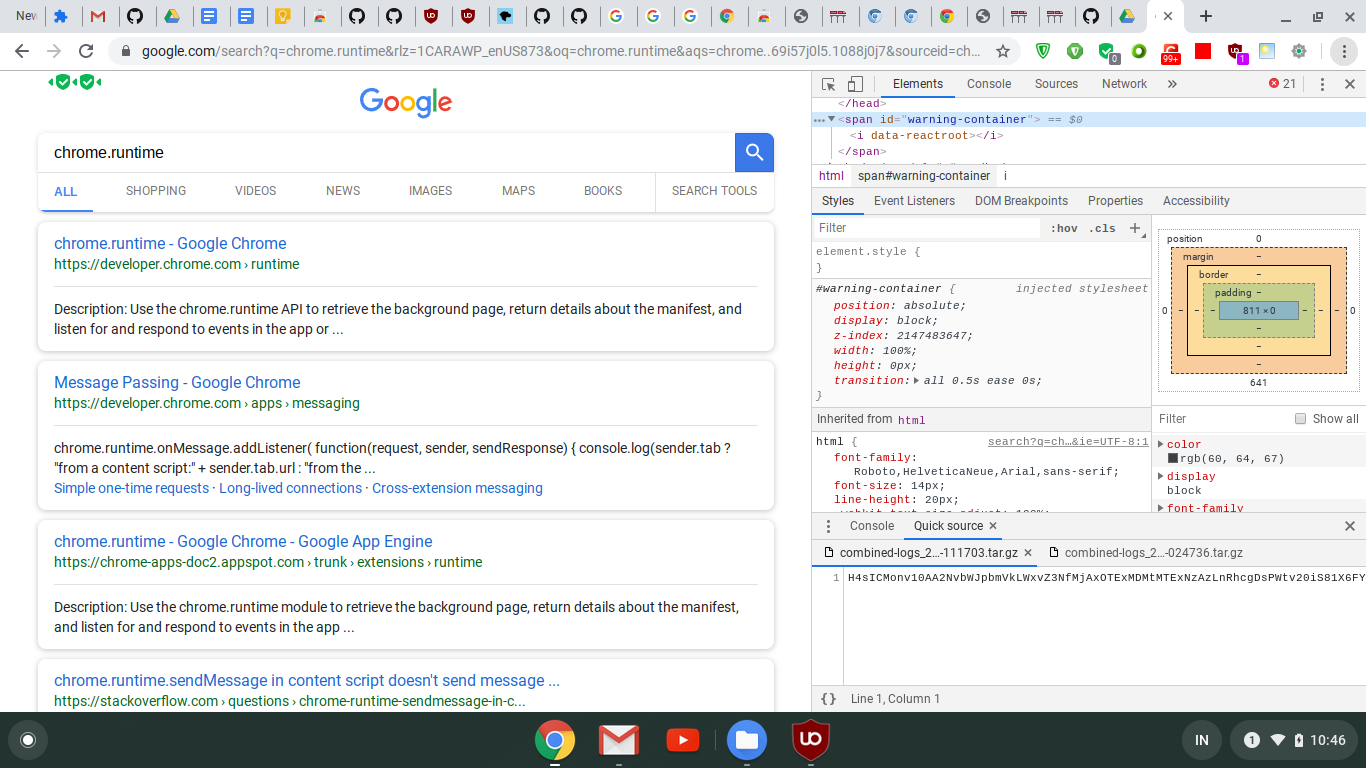Open the Accessibility pane
1366x768 pixels.
(1196, 201)
